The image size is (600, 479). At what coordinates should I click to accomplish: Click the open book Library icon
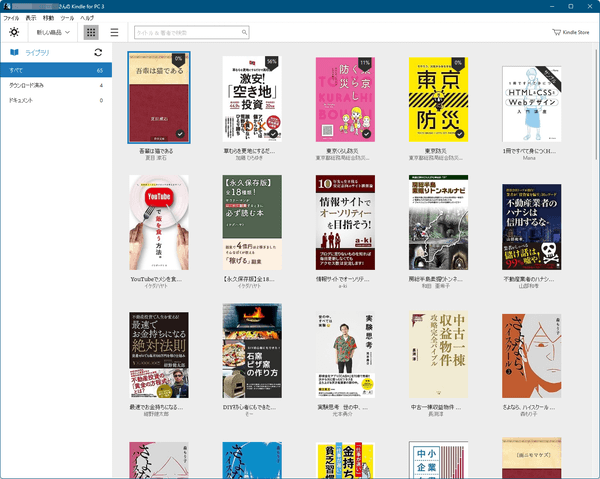(x=14, y=52)
